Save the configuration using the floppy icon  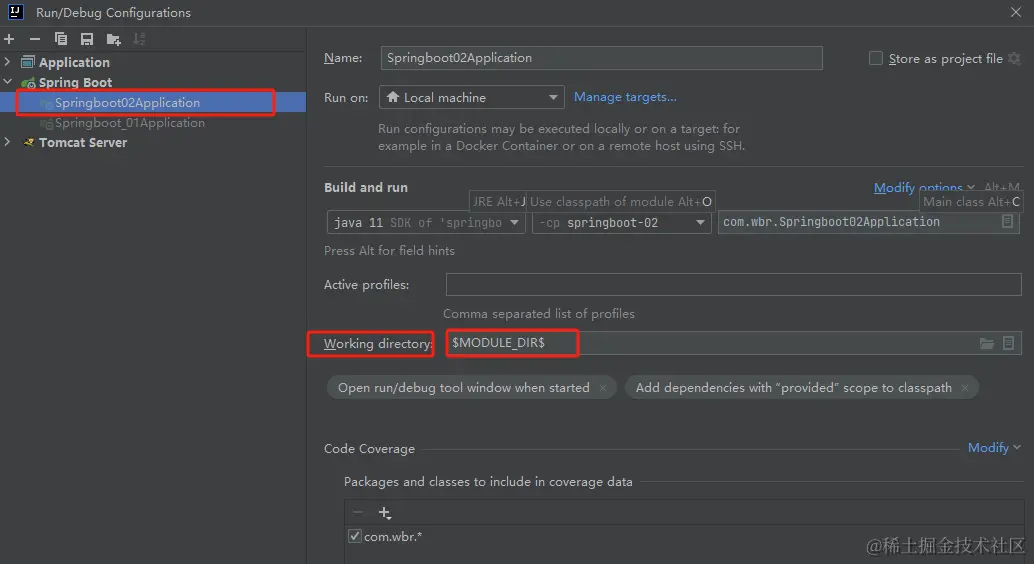pyautogui.click(x=86, y=39)
